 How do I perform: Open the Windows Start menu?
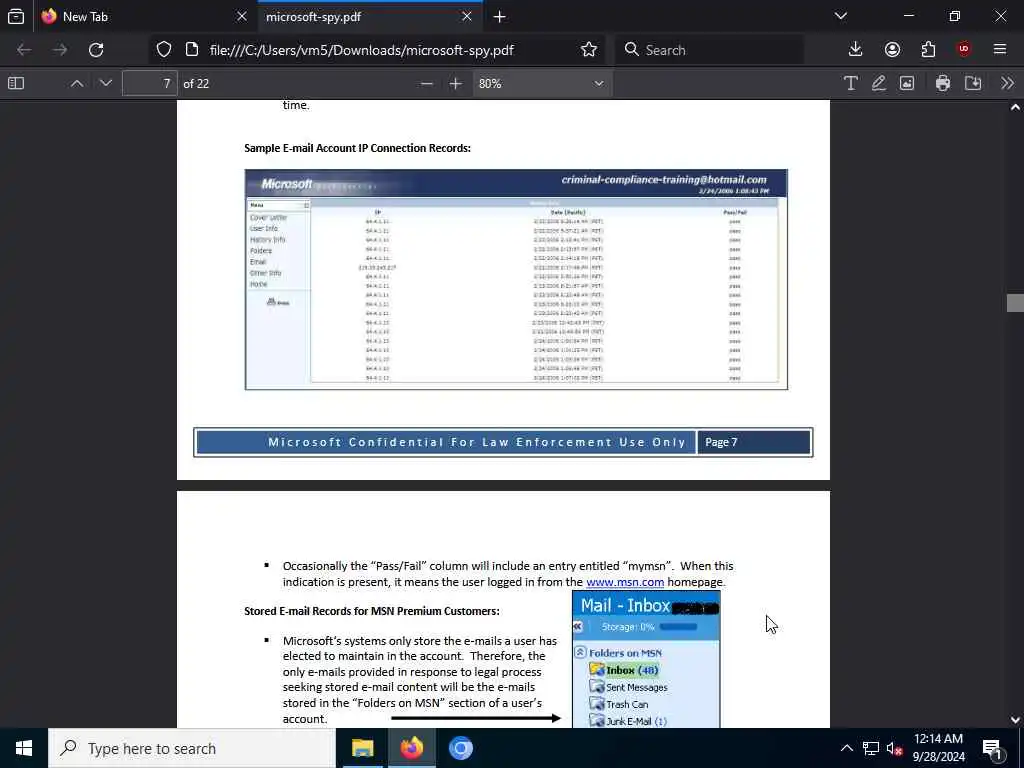24,748
